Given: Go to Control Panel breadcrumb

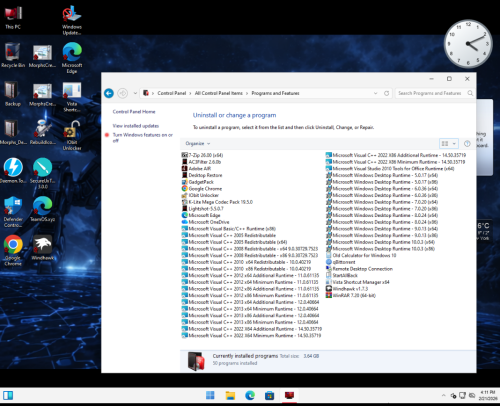Looking at the screenshot, I should [x=172, y=93].
